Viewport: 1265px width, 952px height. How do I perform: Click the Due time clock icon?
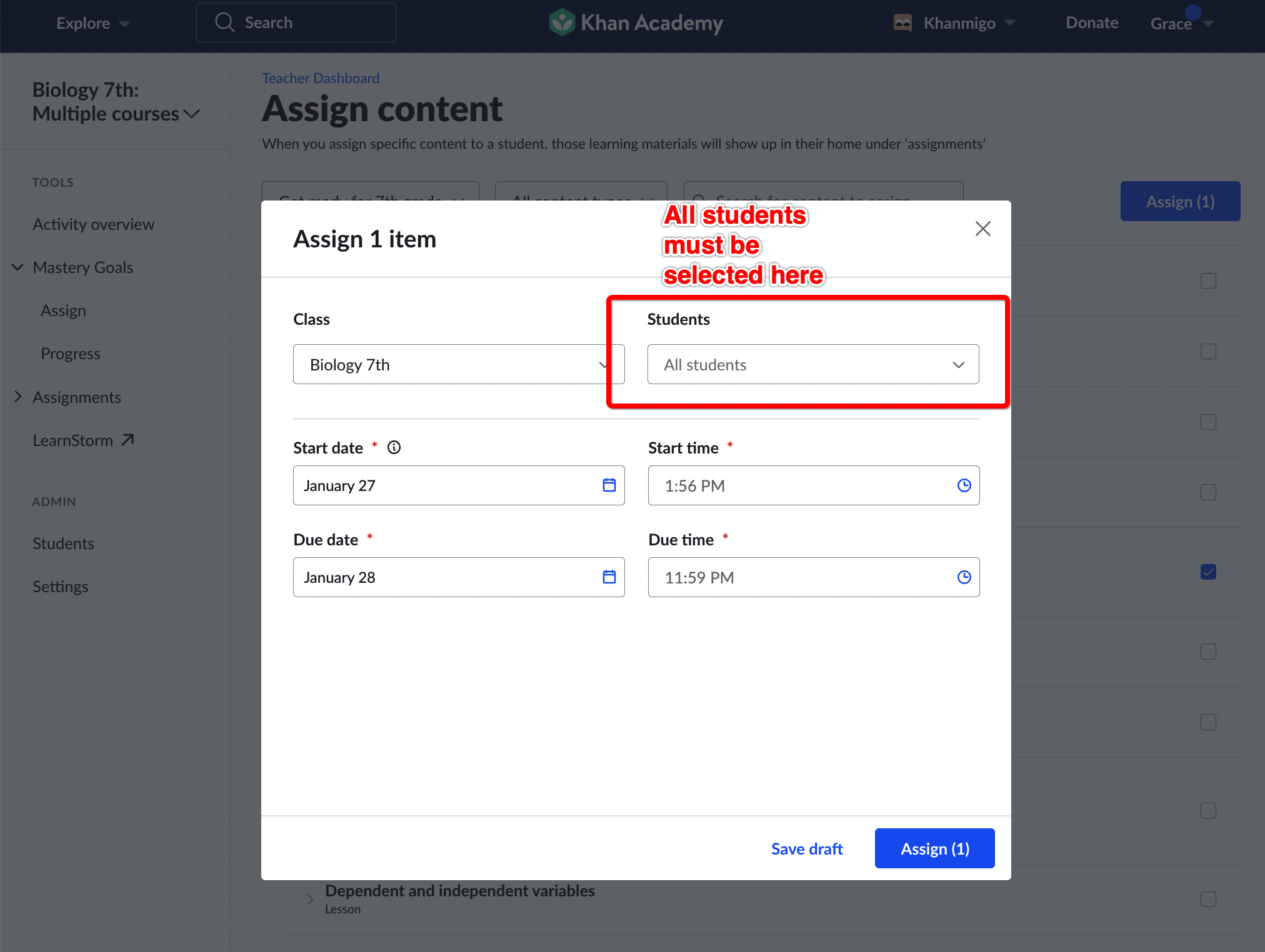pyautogui.click(x=964, y=577)
